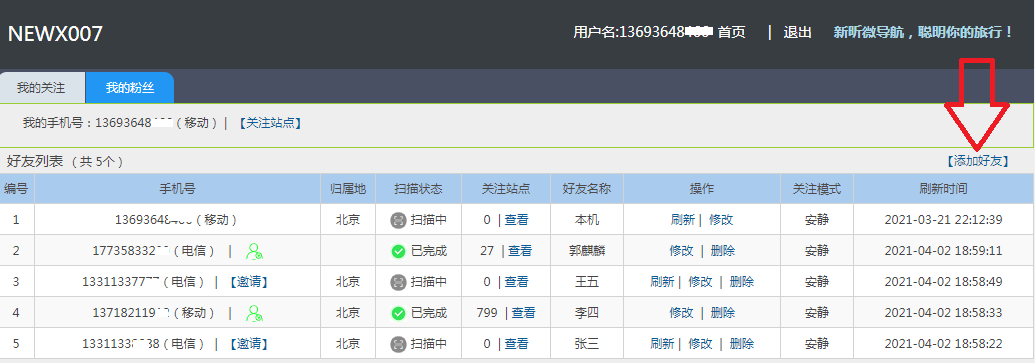Click the 手机号 column header
Screen dimensions: 1035x363
click(178, 189)
